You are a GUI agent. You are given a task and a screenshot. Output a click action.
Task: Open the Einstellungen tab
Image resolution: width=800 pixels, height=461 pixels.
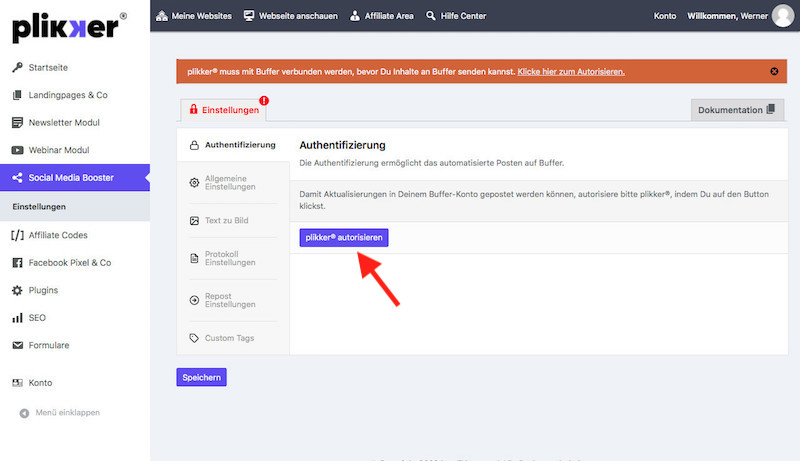tap(224, 110)
